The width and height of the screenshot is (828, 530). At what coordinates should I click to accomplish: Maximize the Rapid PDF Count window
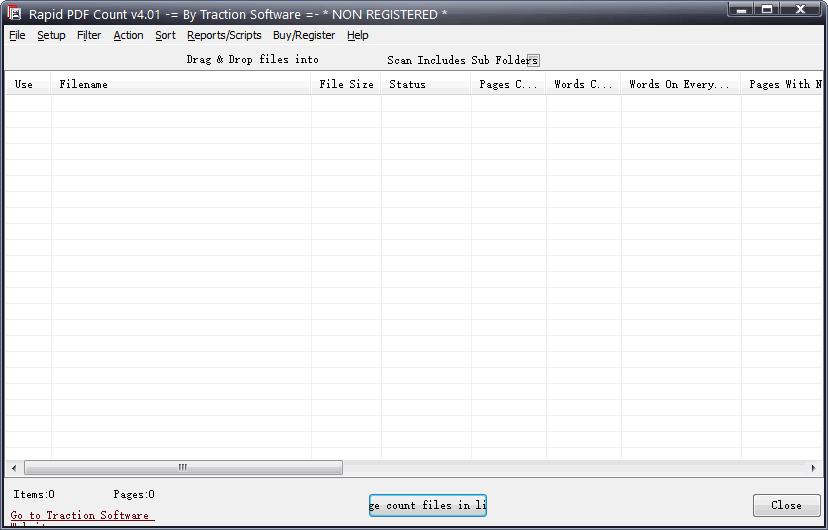767,9
